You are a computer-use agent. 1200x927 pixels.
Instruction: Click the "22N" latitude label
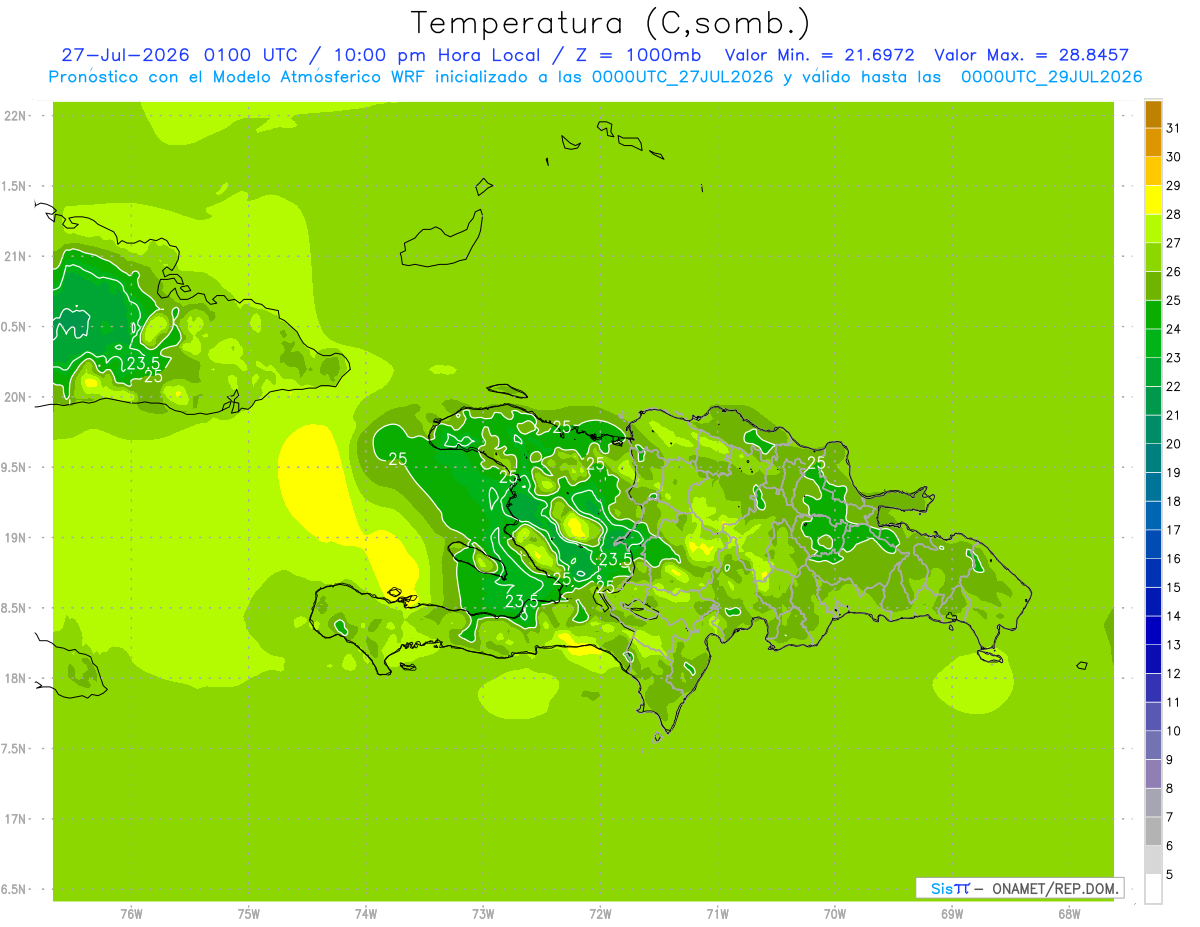(15, 116)
